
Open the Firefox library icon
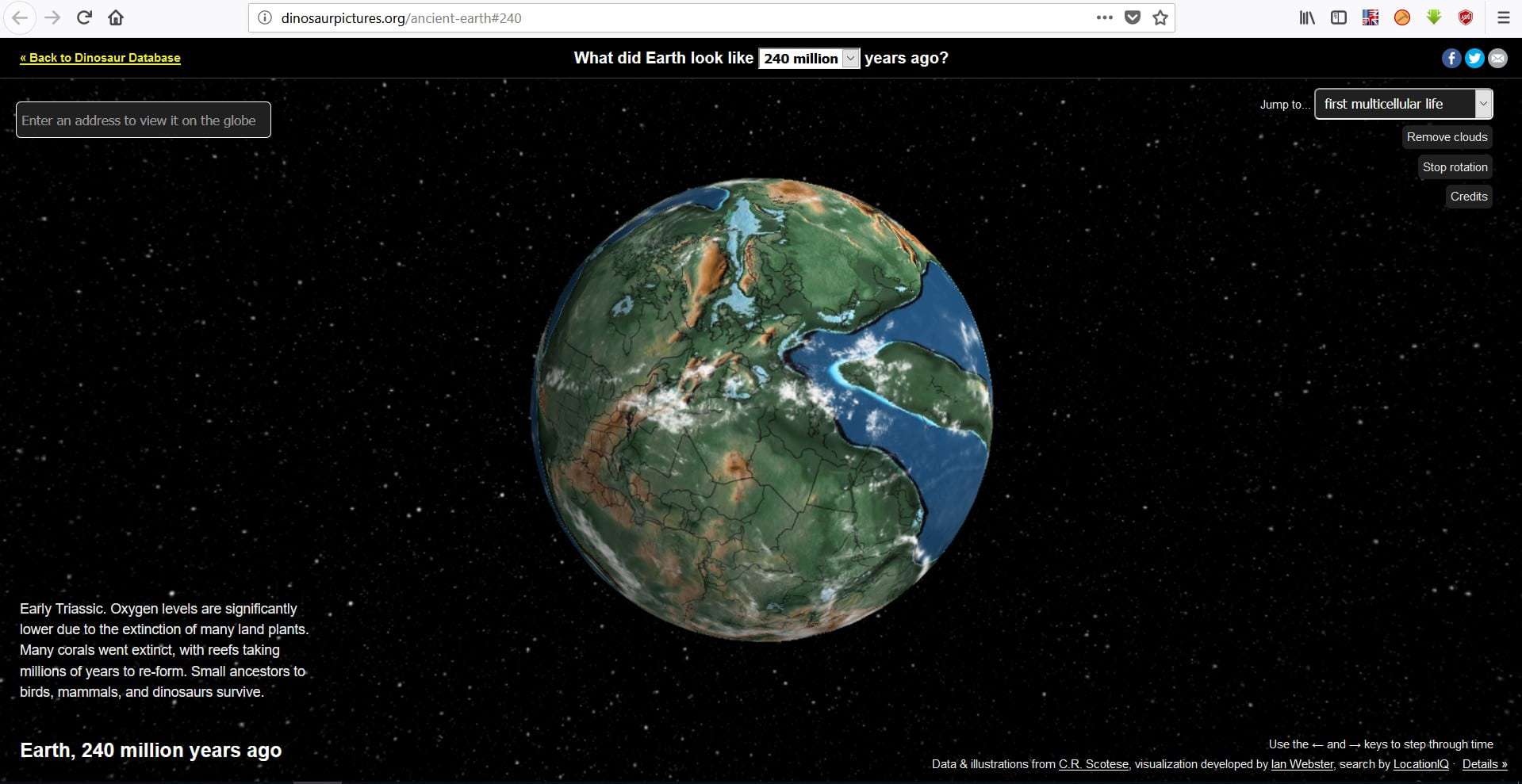tap(1306, 17)
